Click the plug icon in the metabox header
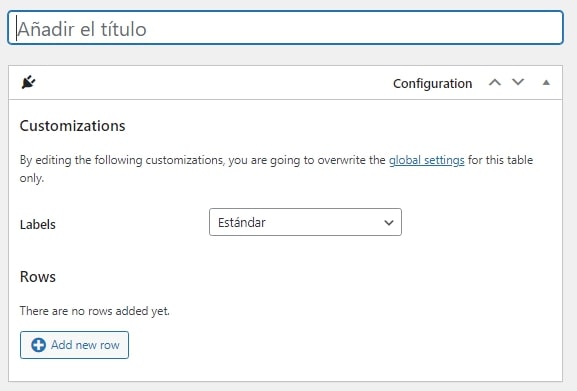Viewport: 577px width, 391px height. tap(28, 82)
